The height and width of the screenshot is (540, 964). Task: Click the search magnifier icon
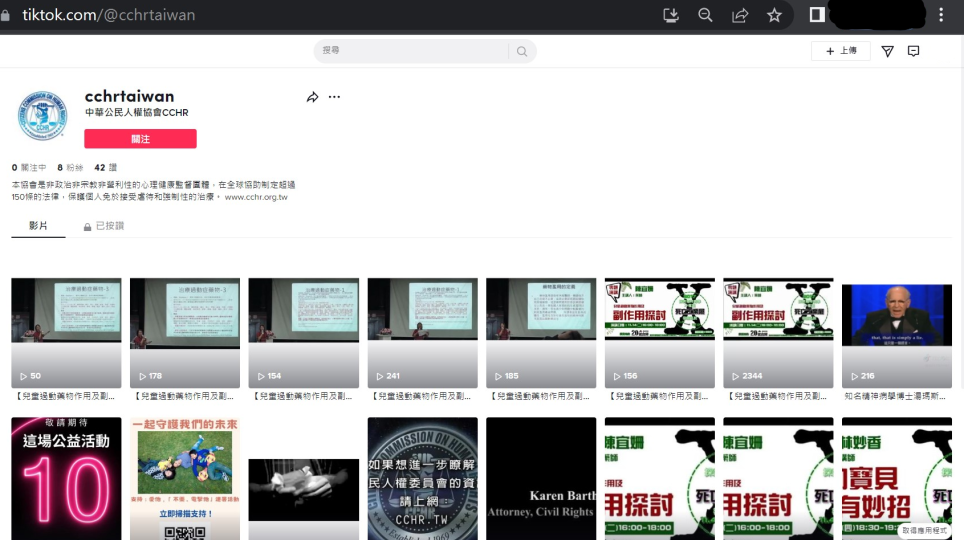coord(521,51)
